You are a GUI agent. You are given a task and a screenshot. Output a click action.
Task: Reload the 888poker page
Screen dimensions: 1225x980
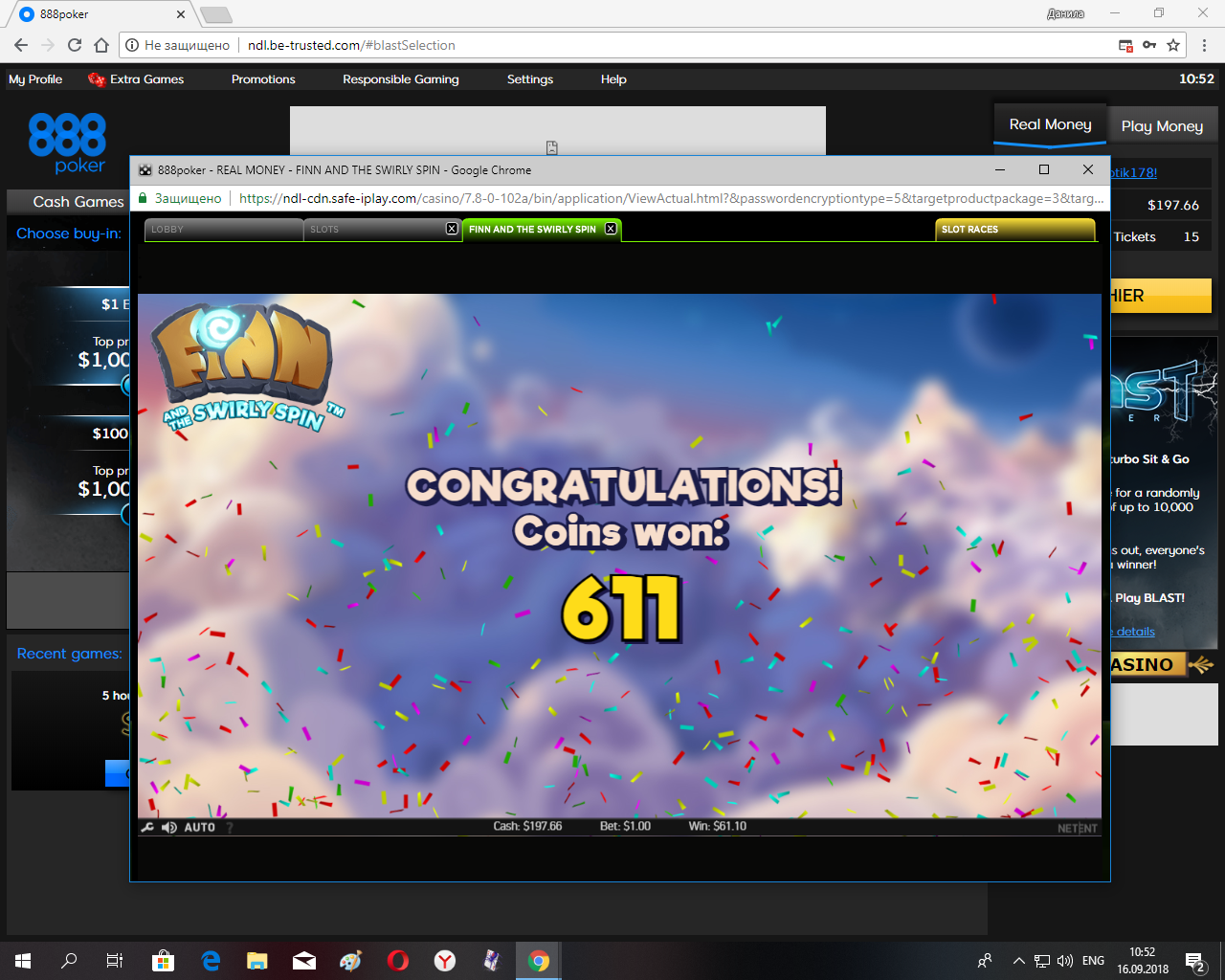pyautogui.click(x=75, y=45)
